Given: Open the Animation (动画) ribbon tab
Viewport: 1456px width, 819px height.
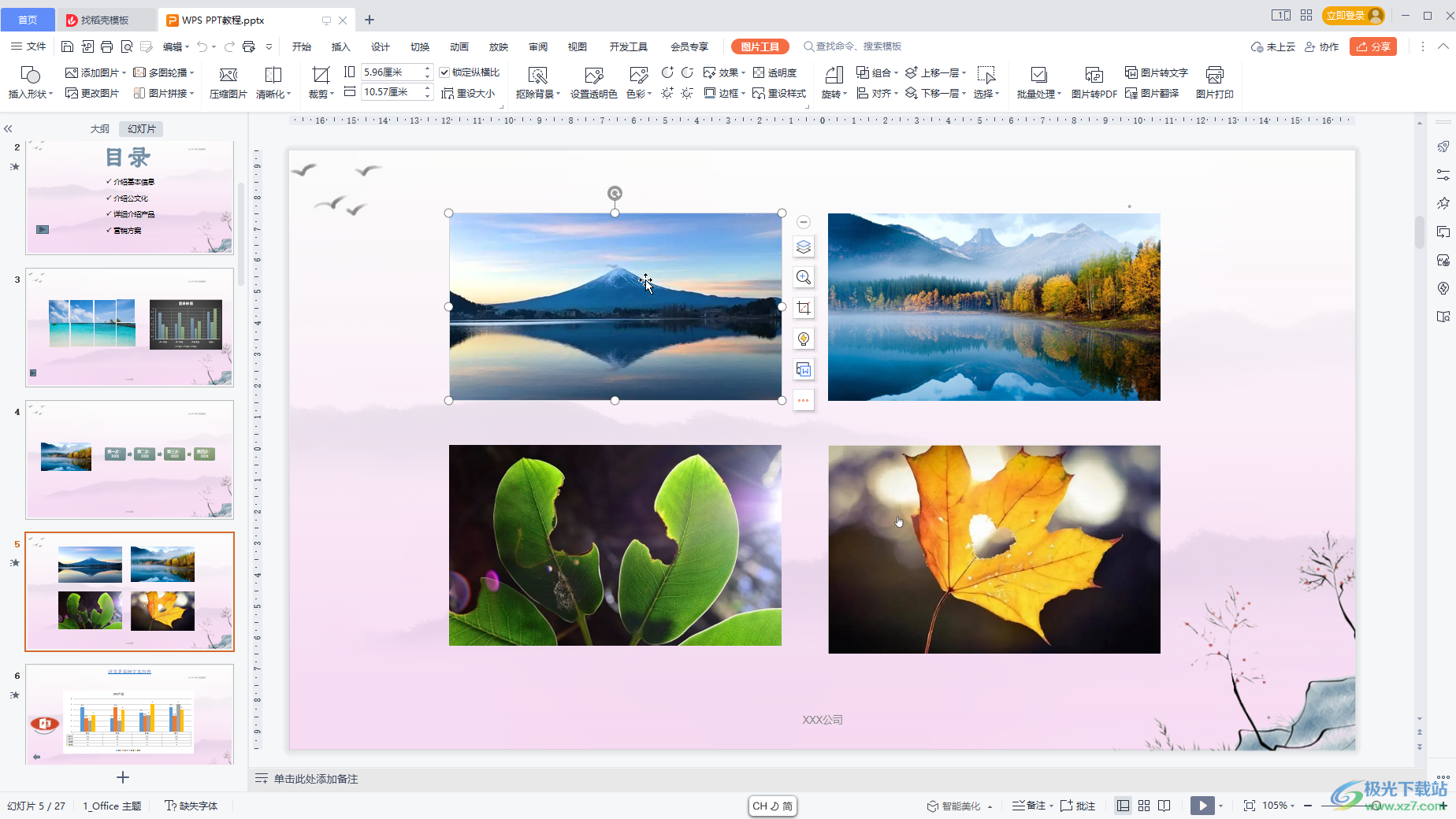Looking at the screenshot, I should point(459,46).
